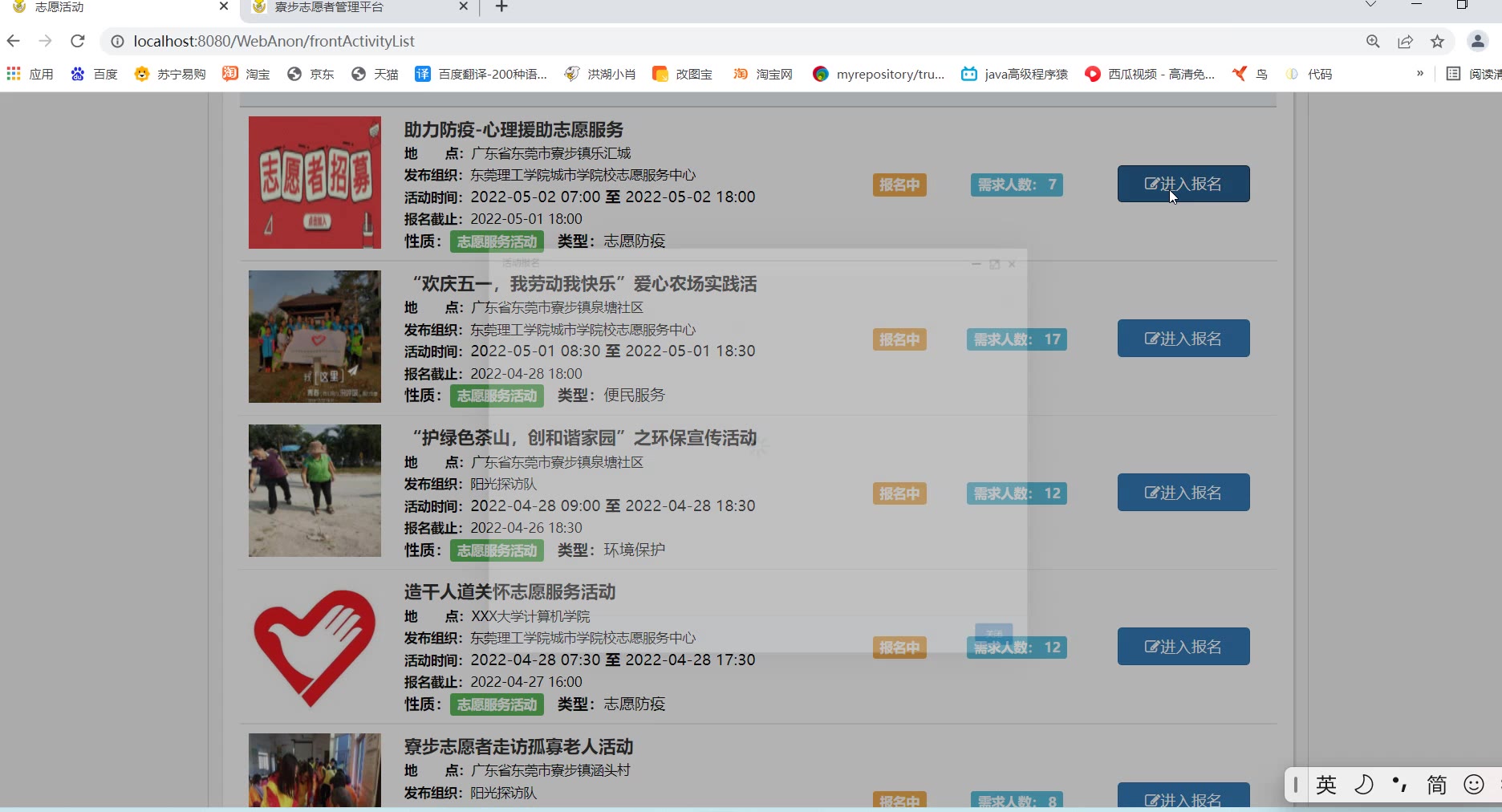
Task: Click 志愿服务活动 tag on the 造干人道关怀 row
Action: [497, 704]
